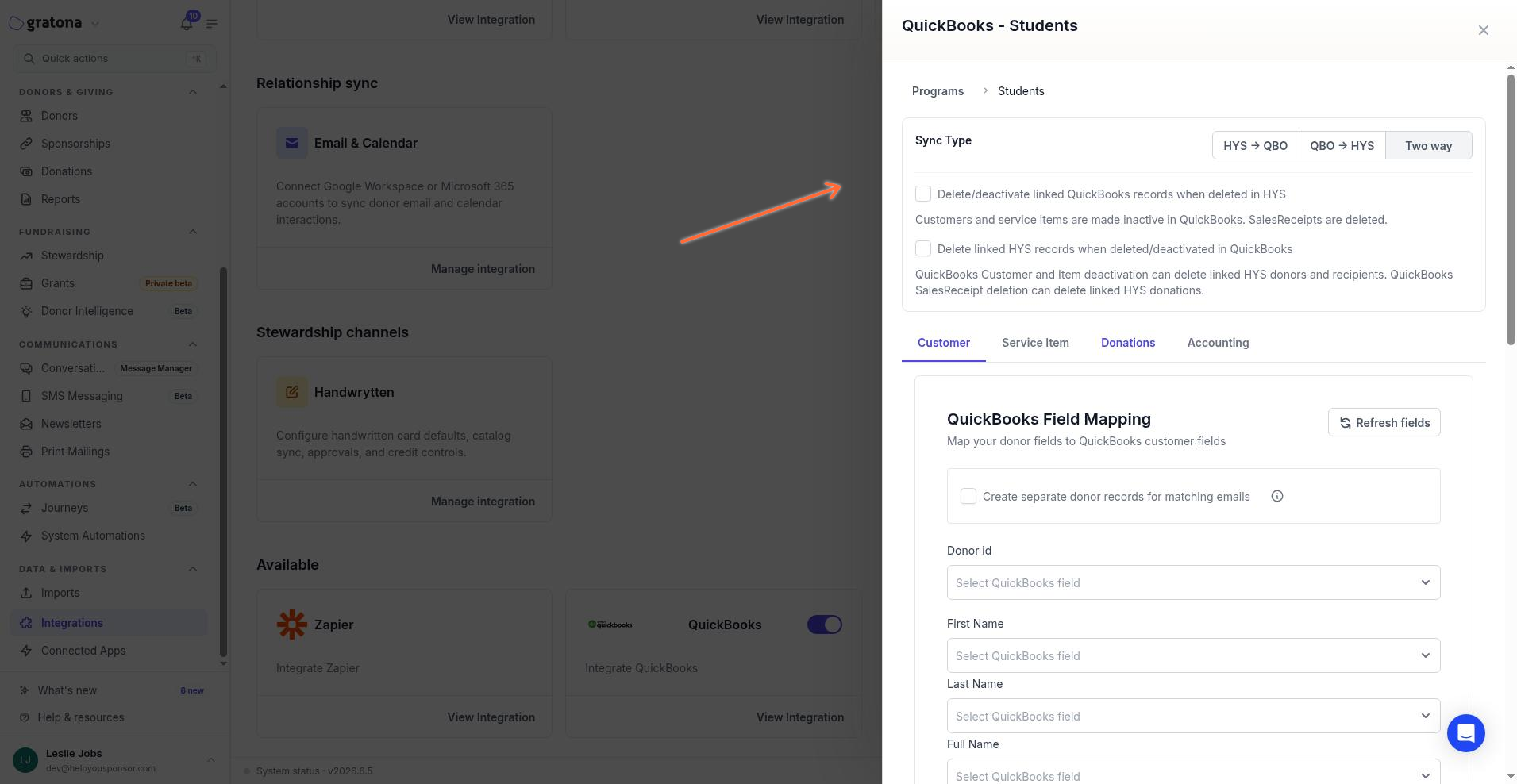Click the Email & Calendar mail icon
1517x784 pixels.
coord(292,143)
